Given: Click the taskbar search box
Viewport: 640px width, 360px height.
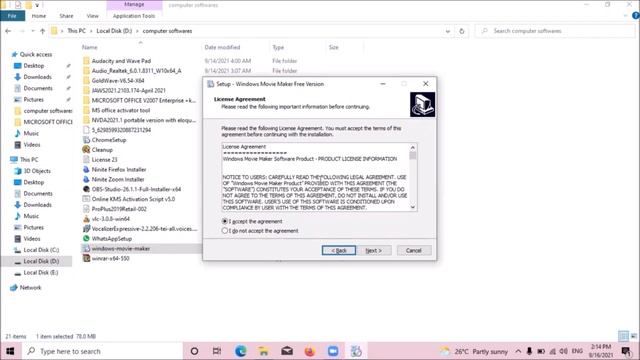Looking at the screenshot, I should pyautogui.click(x=101, y=351).
